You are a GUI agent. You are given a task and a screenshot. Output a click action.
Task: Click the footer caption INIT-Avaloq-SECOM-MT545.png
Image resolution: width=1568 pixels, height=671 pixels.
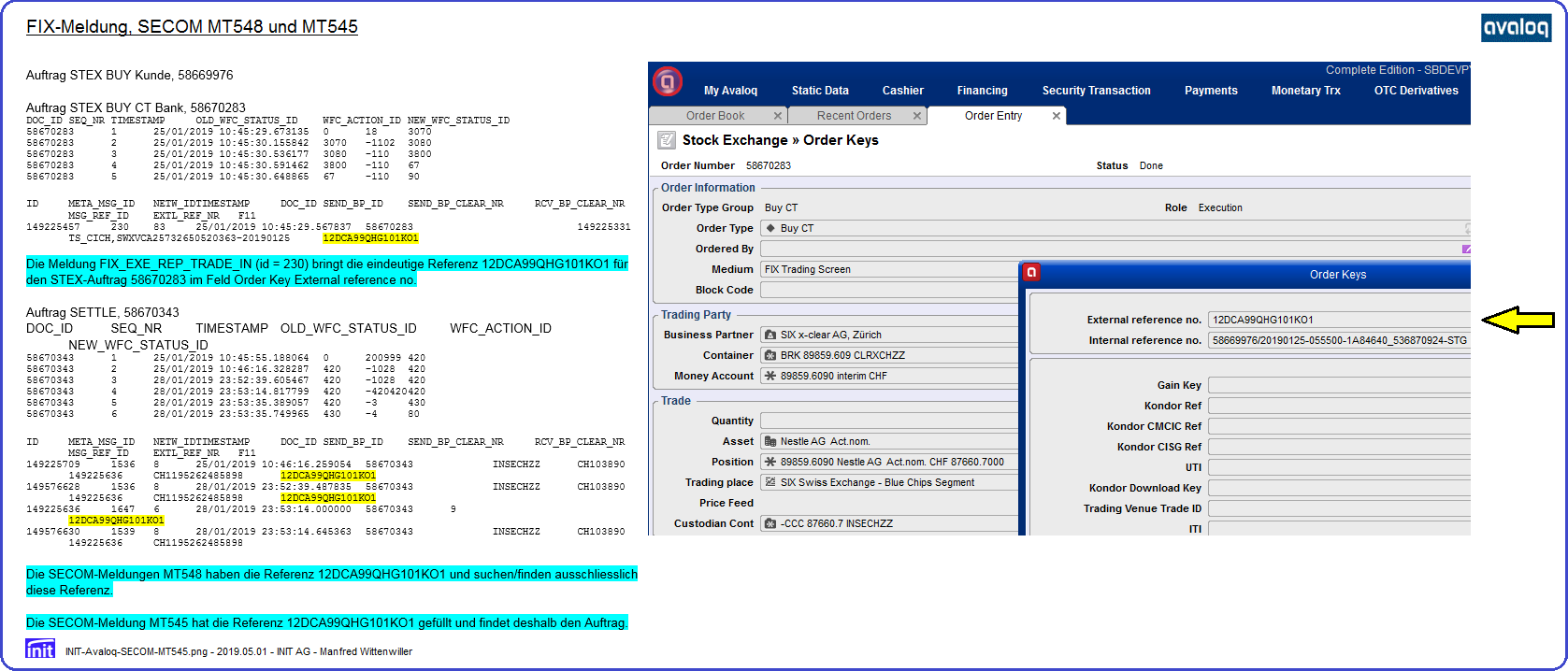pyautogui.click(x=238, y=651)
